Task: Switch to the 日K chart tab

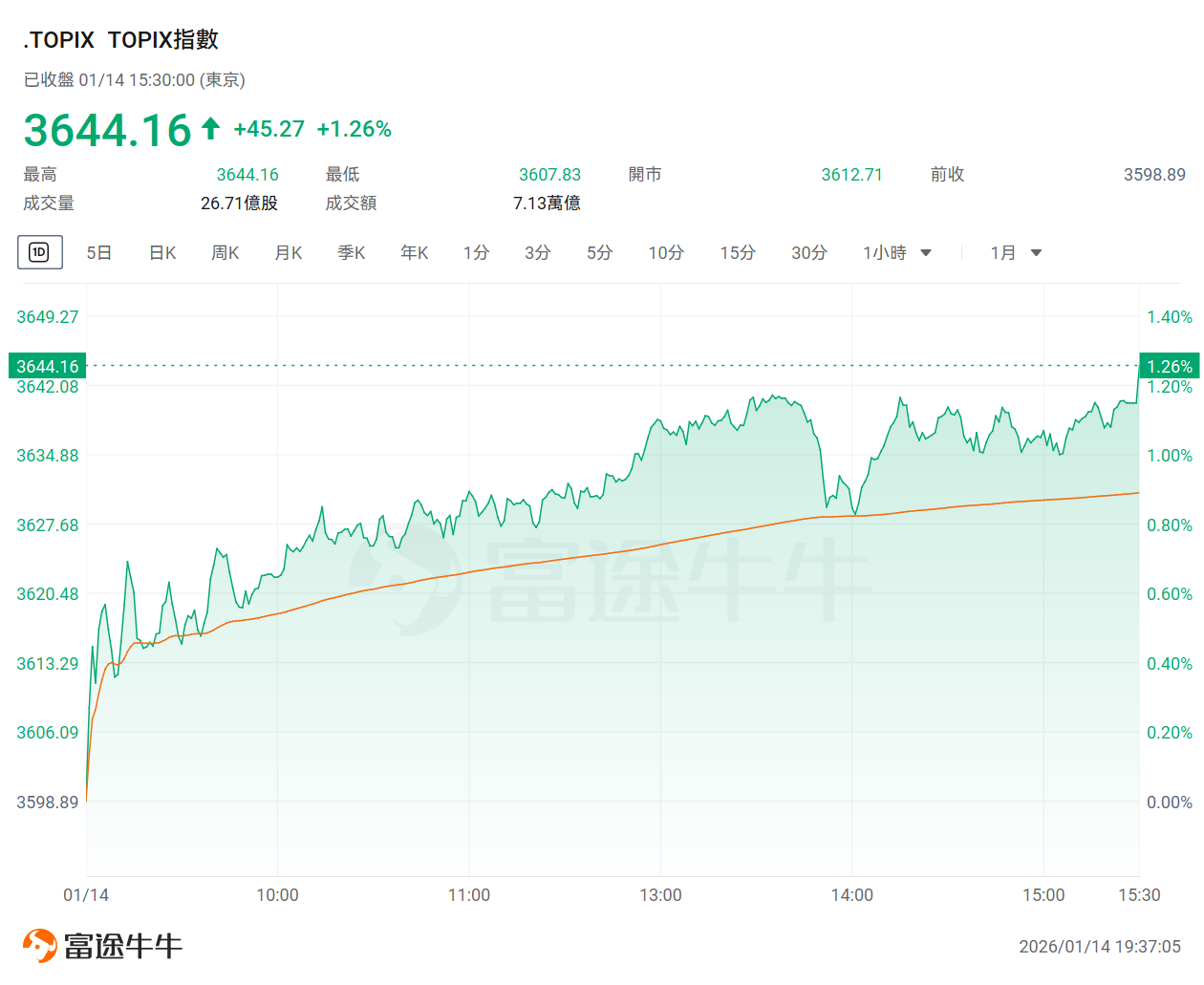Action: pos(162,253)
